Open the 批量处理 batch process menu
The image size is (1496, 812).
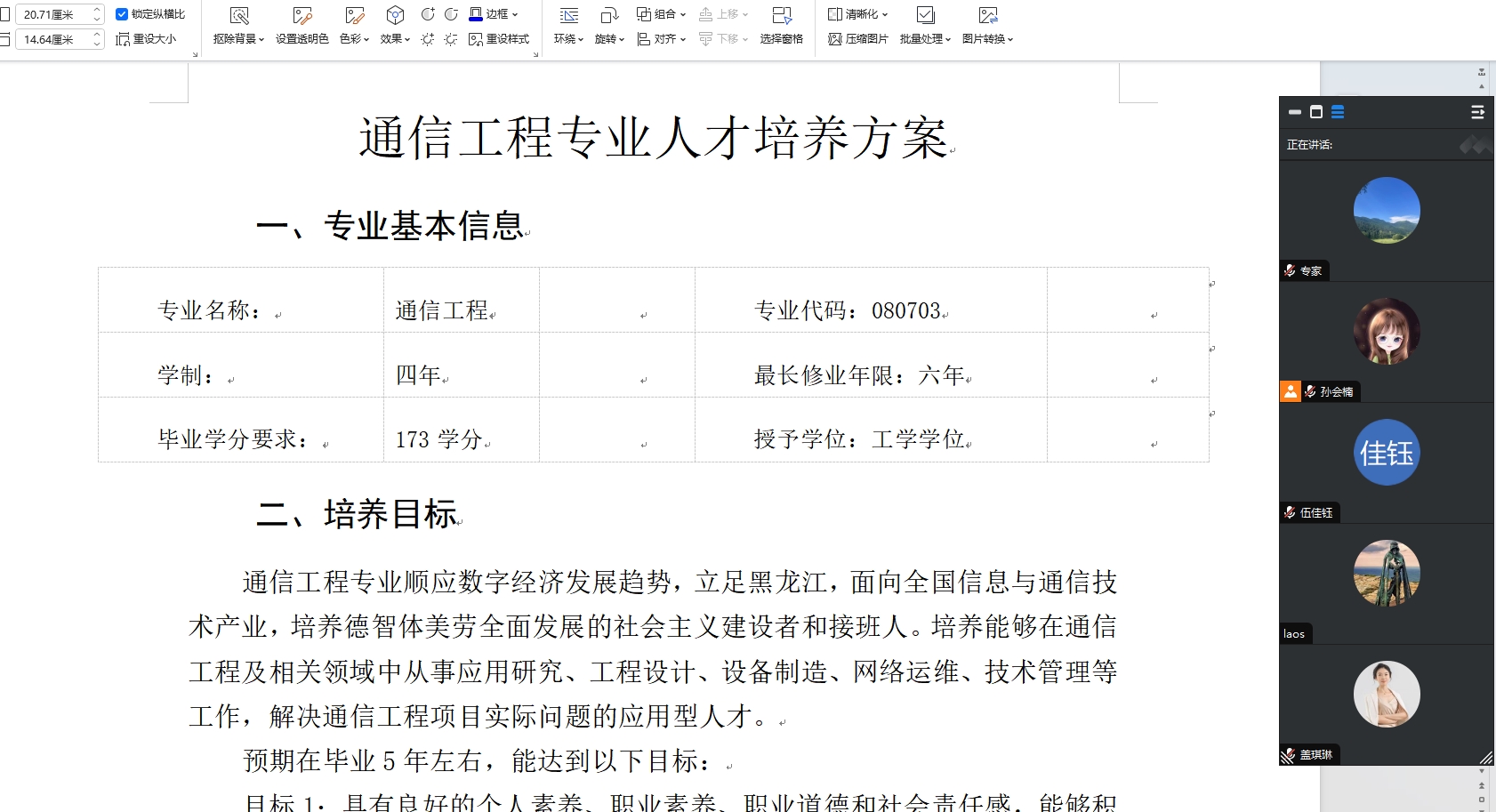[925, 39]
